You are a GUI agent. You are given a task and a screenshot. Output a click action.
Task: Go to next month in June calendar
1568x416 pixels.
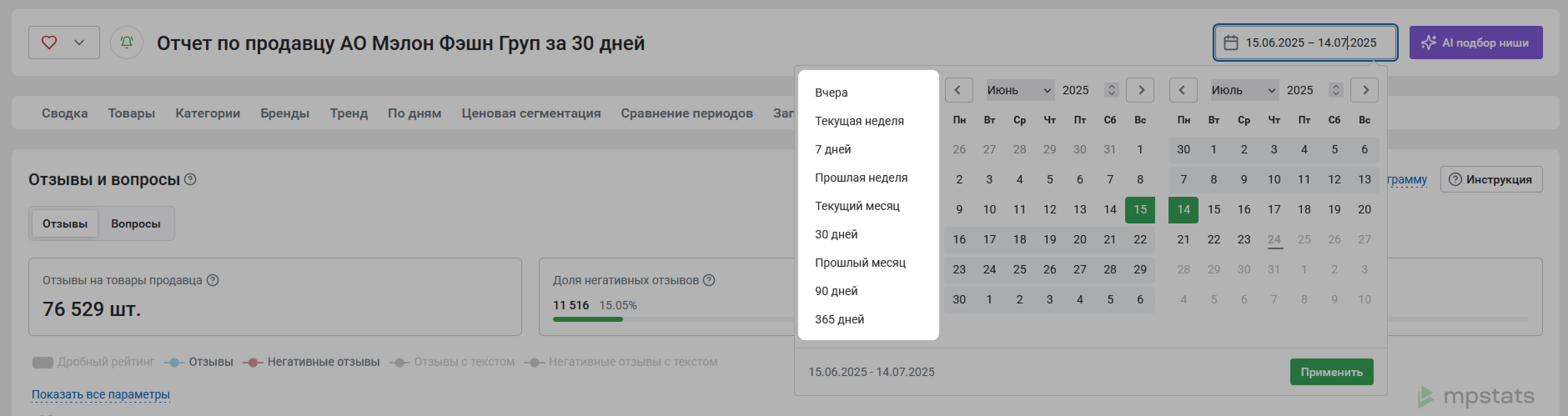click(x=1140, y=90)
